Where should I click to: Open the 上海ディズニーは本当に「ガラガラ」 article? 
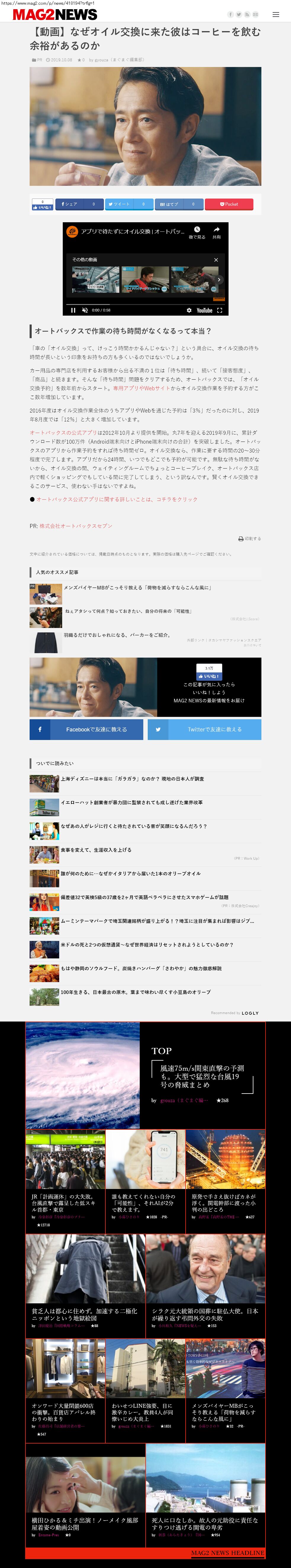click(x=132, y=779)
